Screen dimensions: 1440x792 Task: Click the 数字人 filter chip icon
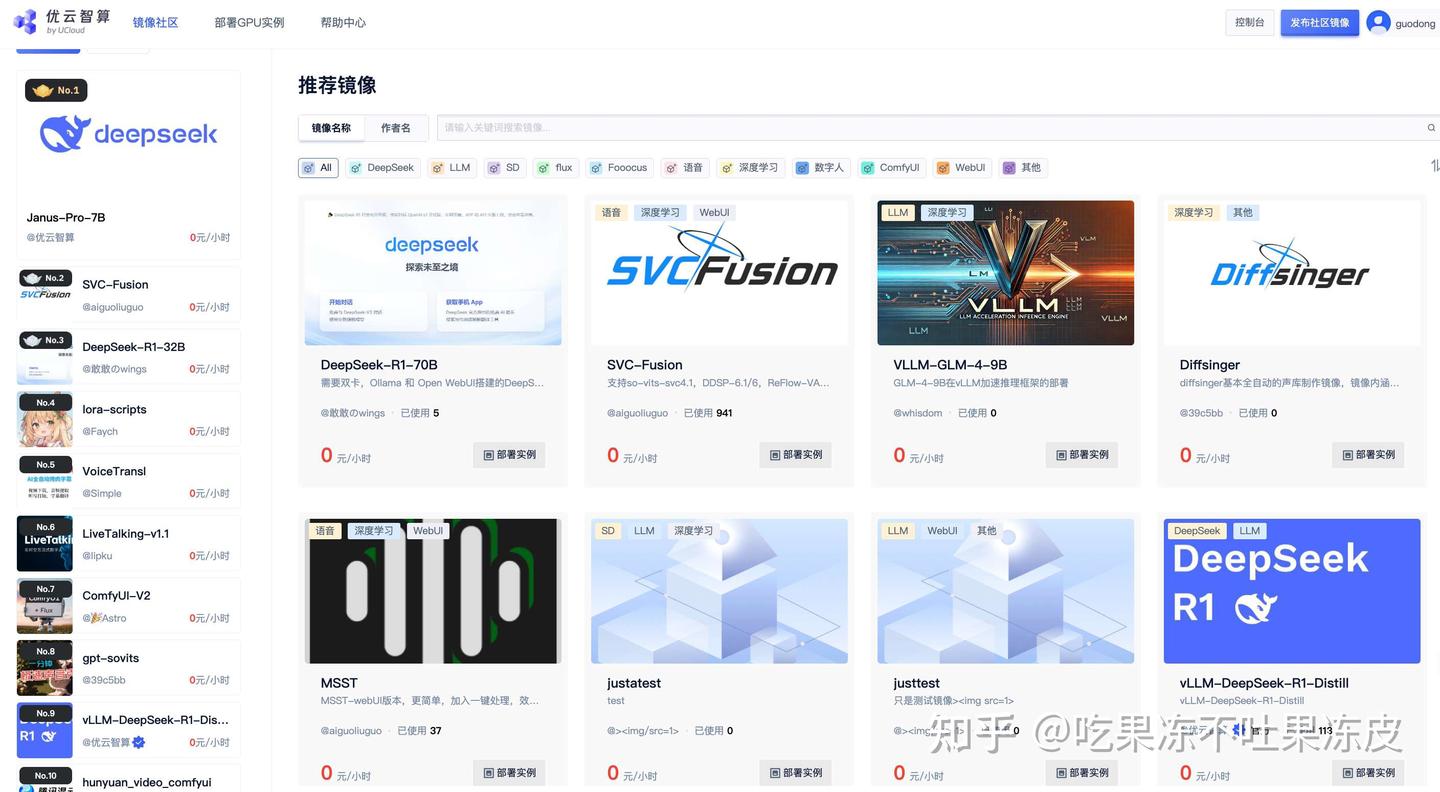pos(801,167)
